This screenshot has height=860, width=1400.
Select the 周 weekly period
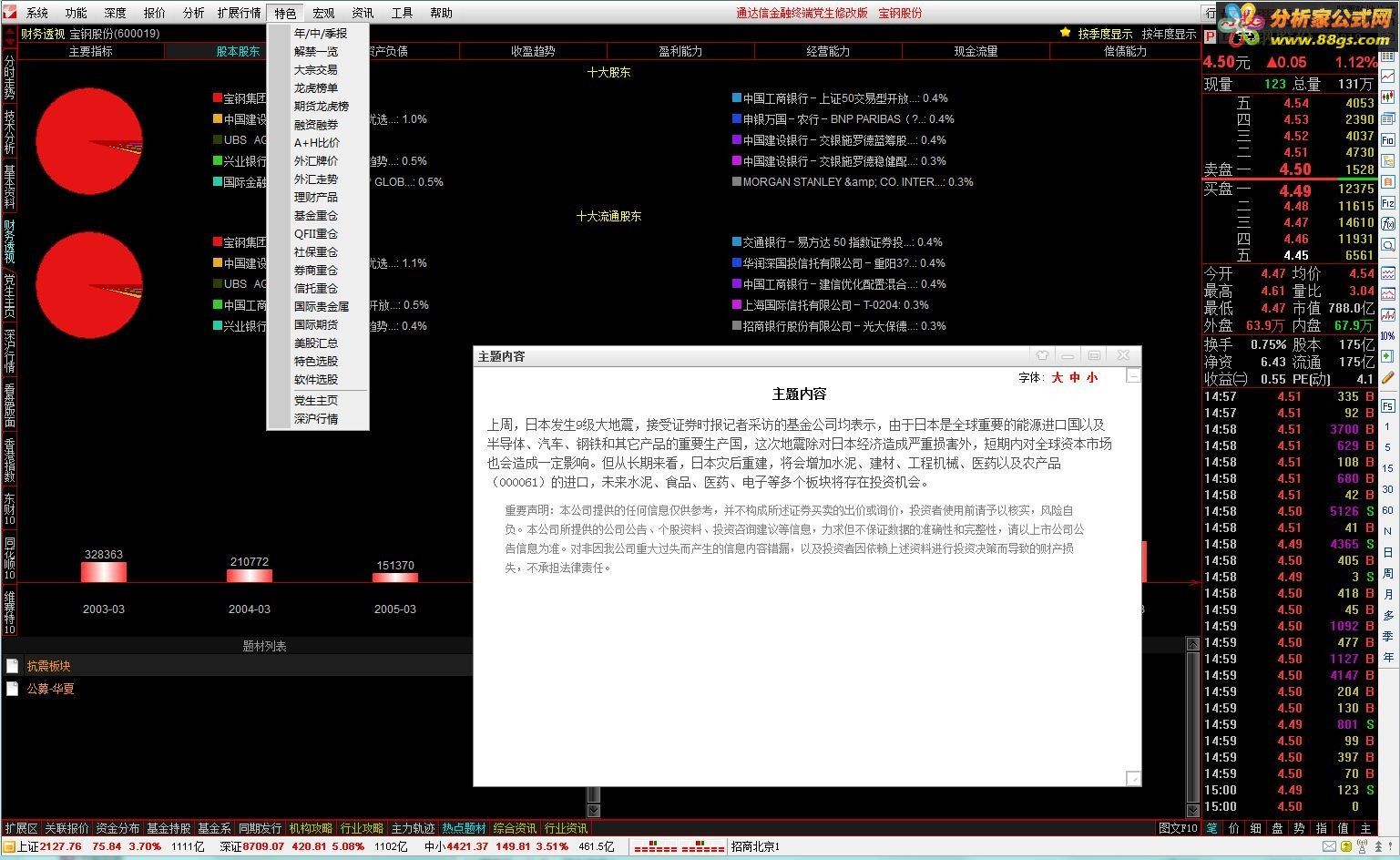click(x=1388, y=573)
